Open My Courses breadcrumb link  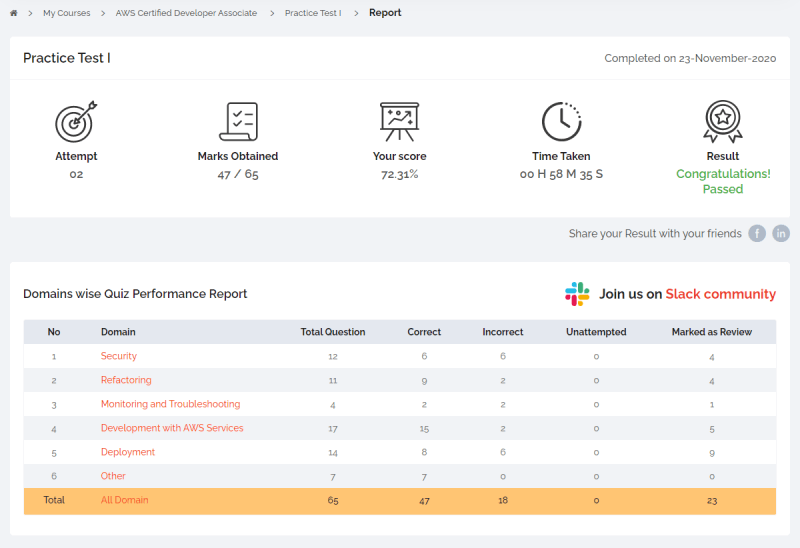pyautogui.click(x=67, y=13)
